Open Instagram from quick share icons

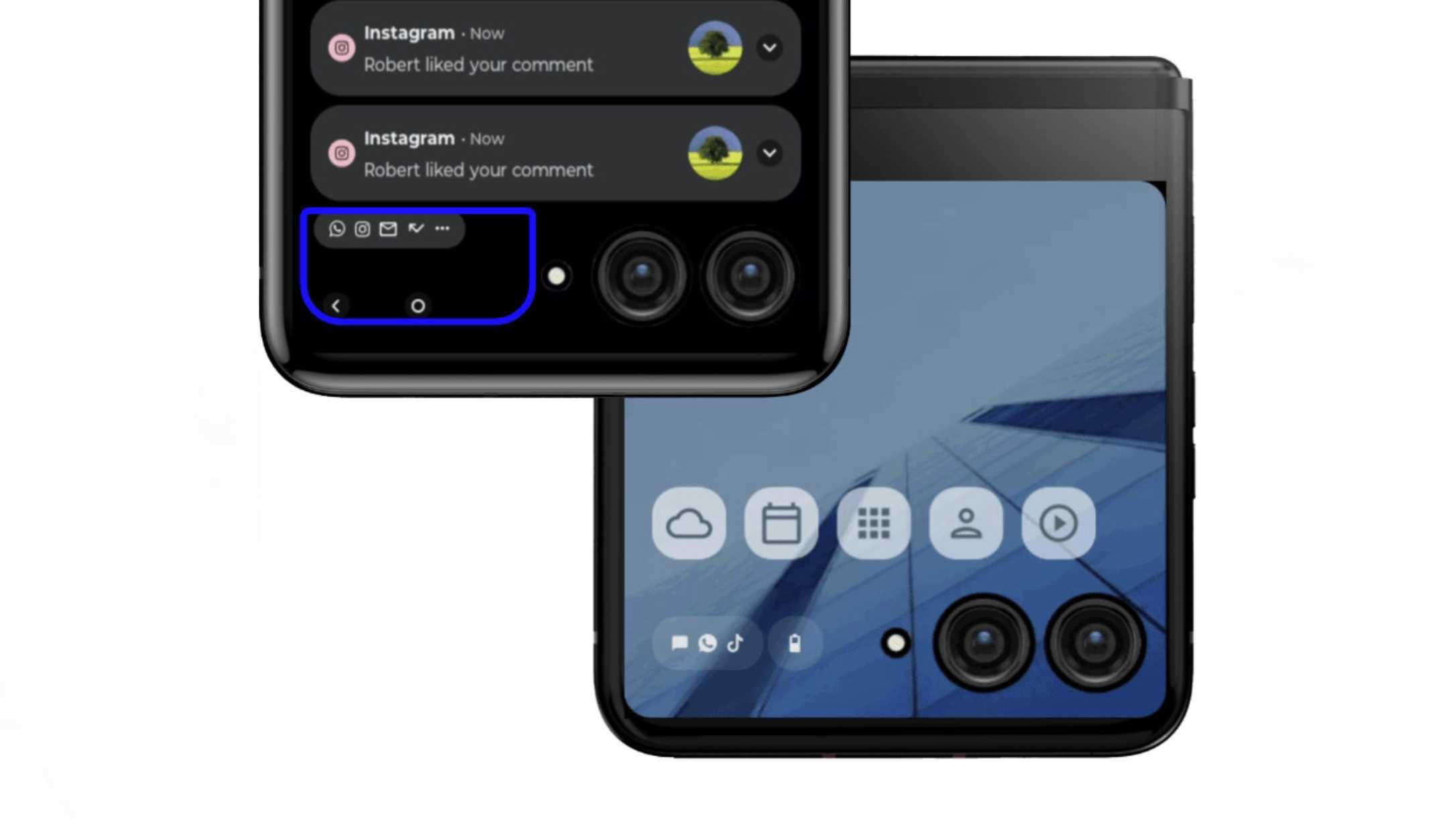363,228
